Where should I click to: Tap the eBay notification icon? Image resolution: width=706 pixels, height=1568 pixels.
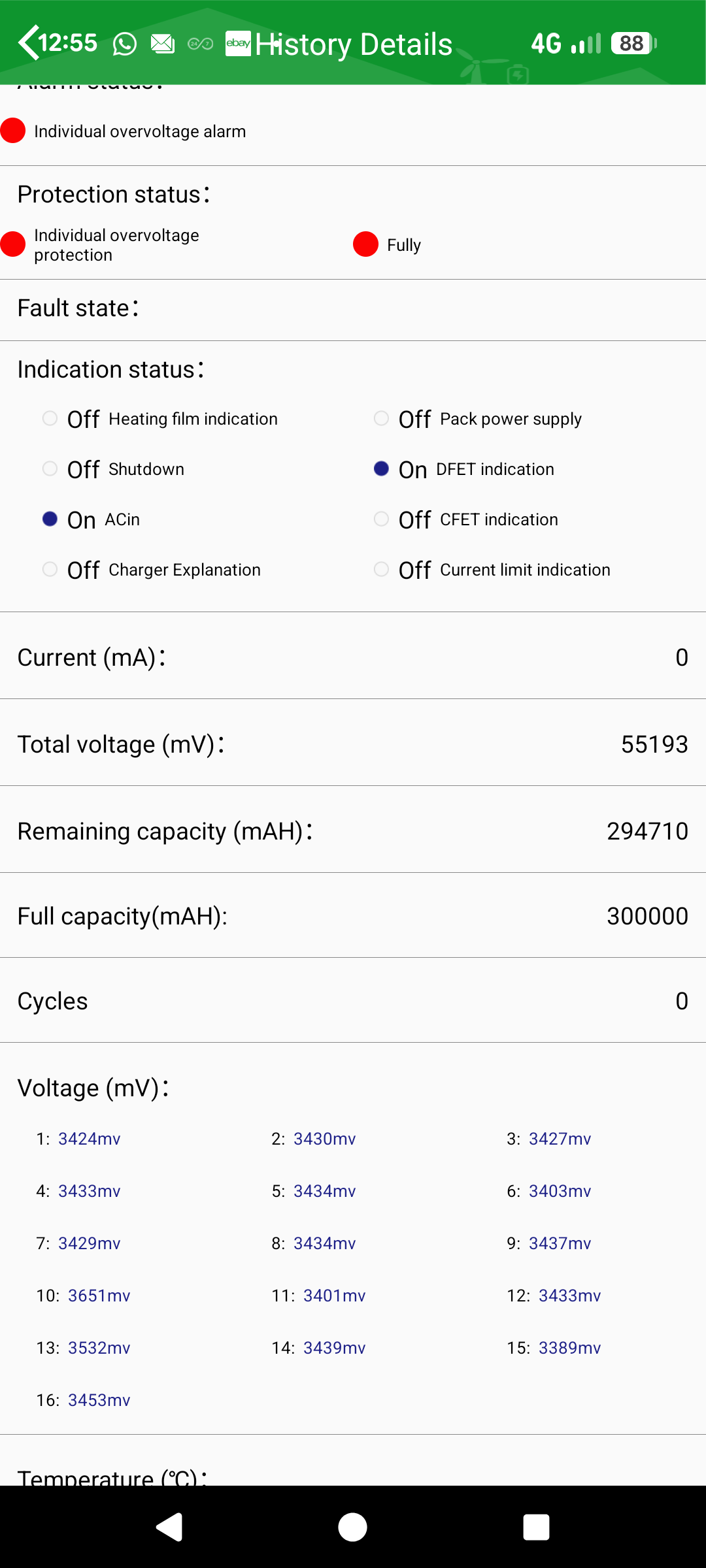click(x=238, y=44)
